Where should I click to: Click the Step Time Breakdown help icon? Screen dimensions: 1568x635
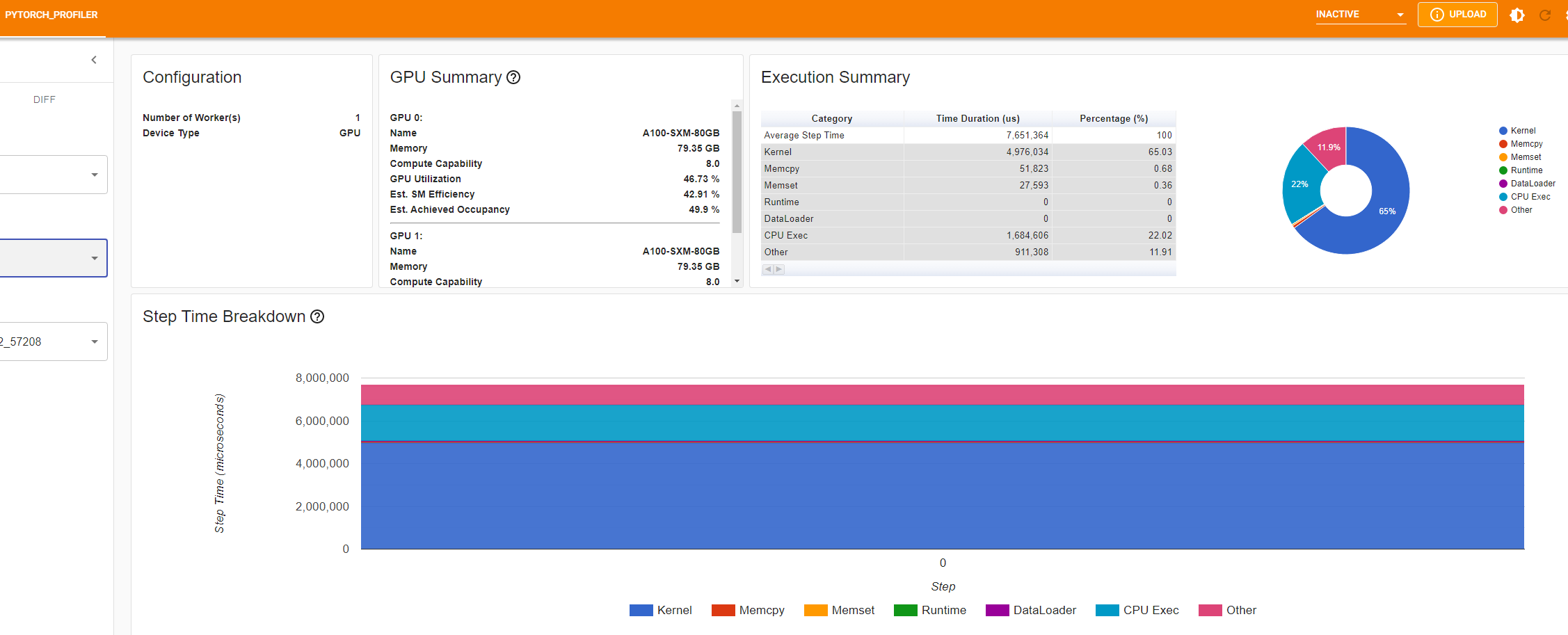317,316
